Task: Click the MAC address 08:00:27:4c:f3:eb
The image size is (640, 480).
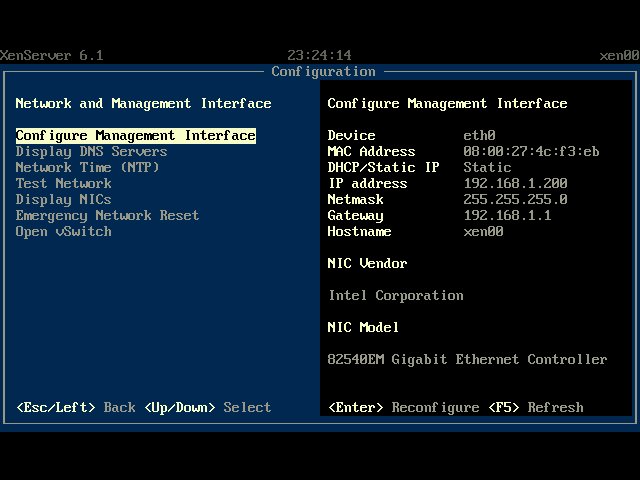Action: [531, 152]
